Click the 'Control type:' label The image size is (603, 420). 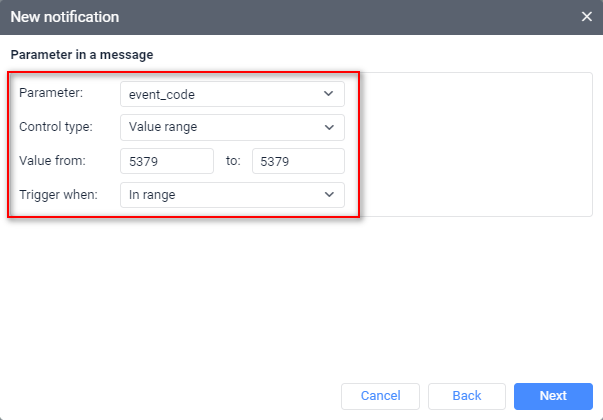click(x=57, y=128)
